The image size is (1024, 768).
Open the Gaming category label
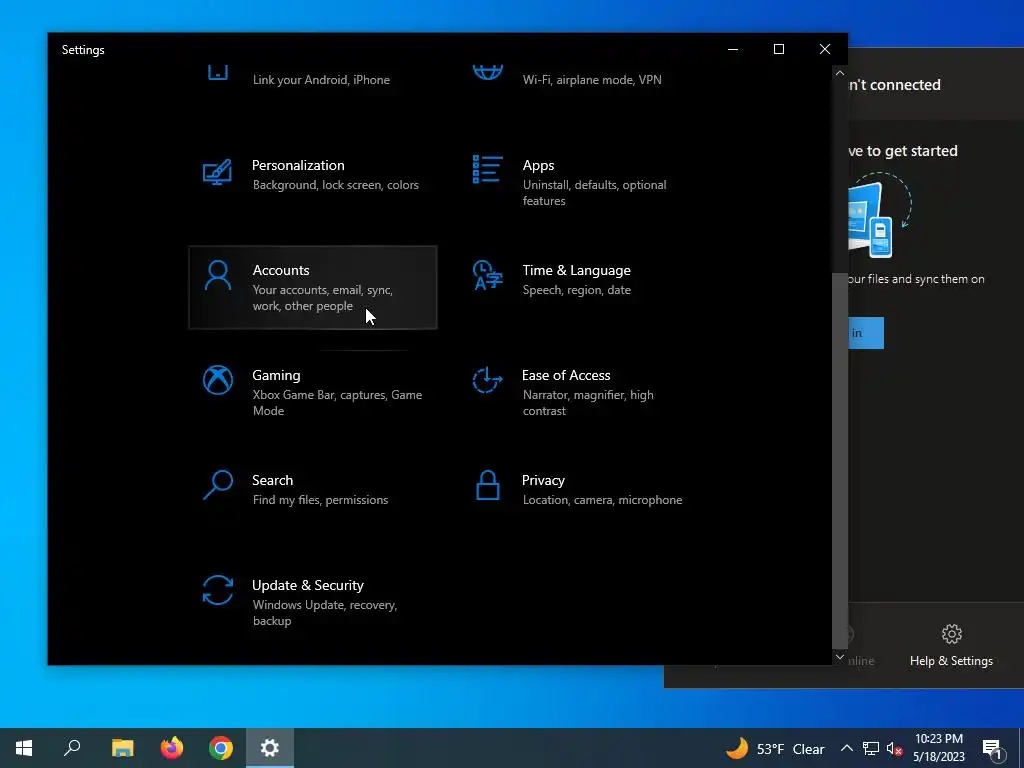click(276, 376)
